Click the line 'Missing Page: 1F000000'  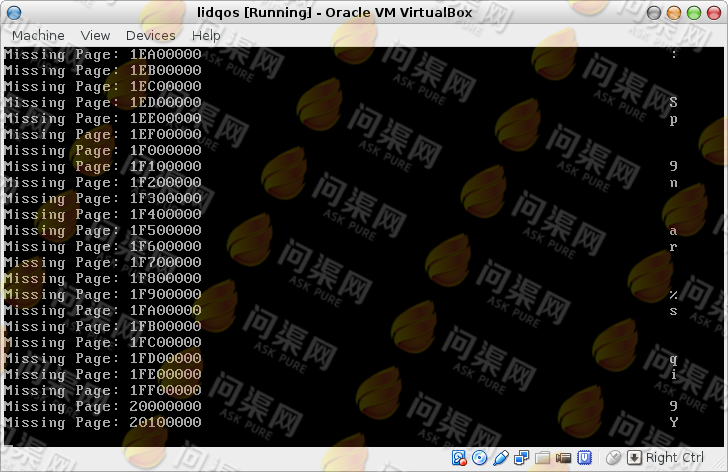103,150
